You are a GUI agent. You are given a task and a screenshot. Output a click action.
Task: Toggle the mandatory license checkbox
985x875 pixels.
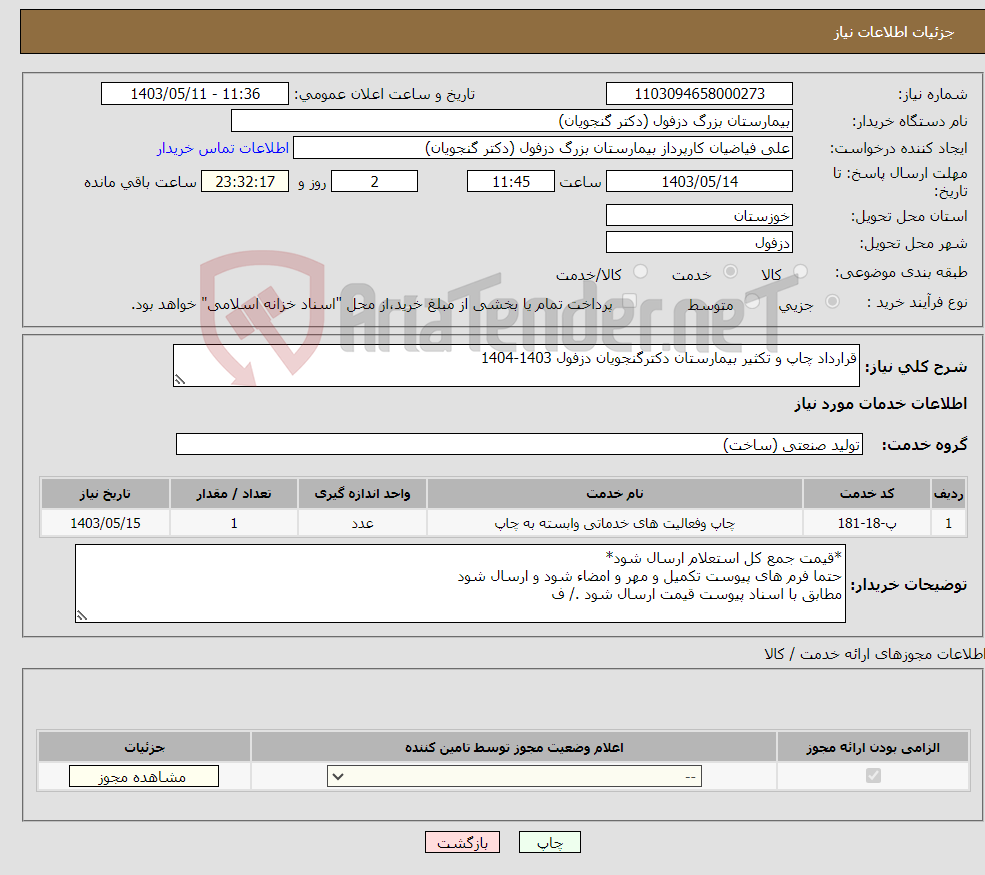(x=873, y=776)
